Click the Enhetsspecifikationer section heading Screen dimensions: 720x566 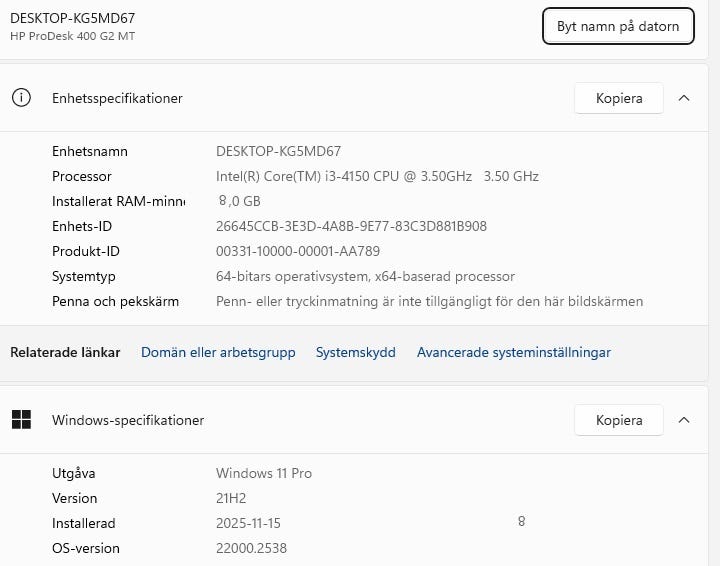pos(117,98)
